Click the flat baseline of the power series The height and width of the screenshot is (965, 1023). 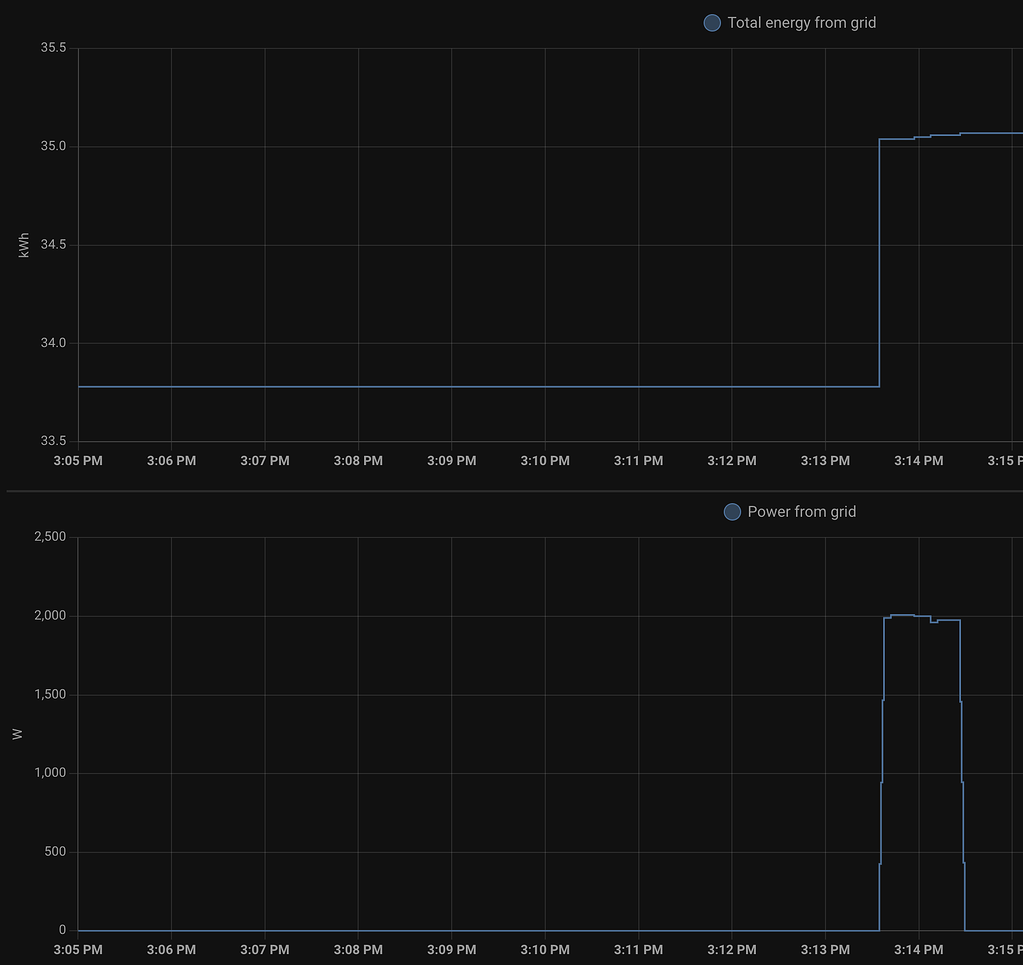450,928
